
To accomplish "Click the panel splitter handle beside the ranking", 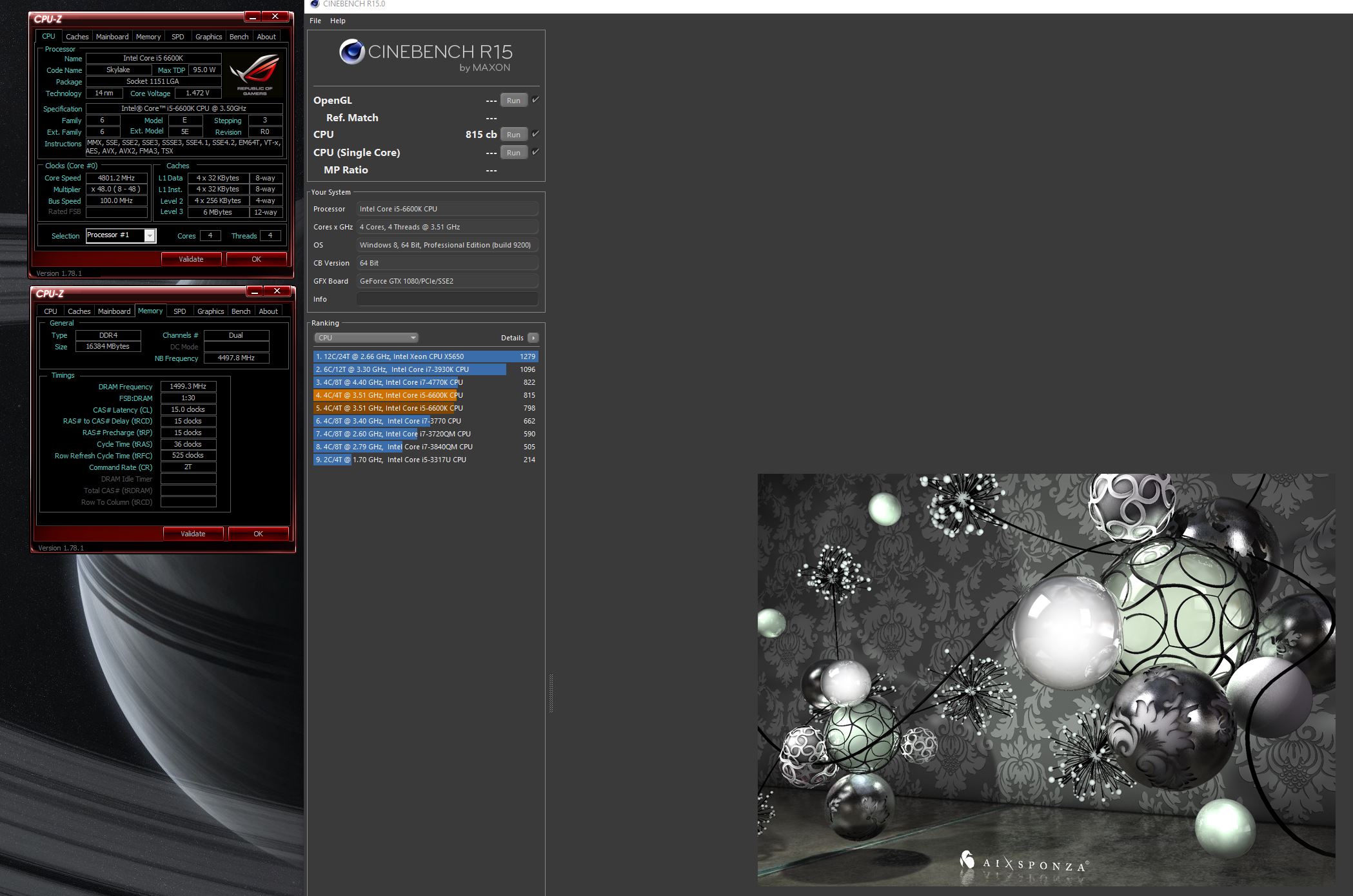I will coord(551,693).
